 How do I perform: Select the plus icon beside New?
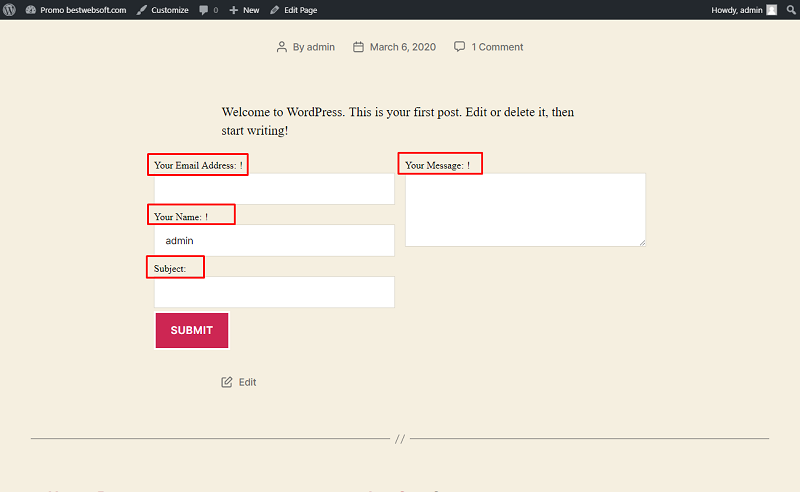click(234, 10)
